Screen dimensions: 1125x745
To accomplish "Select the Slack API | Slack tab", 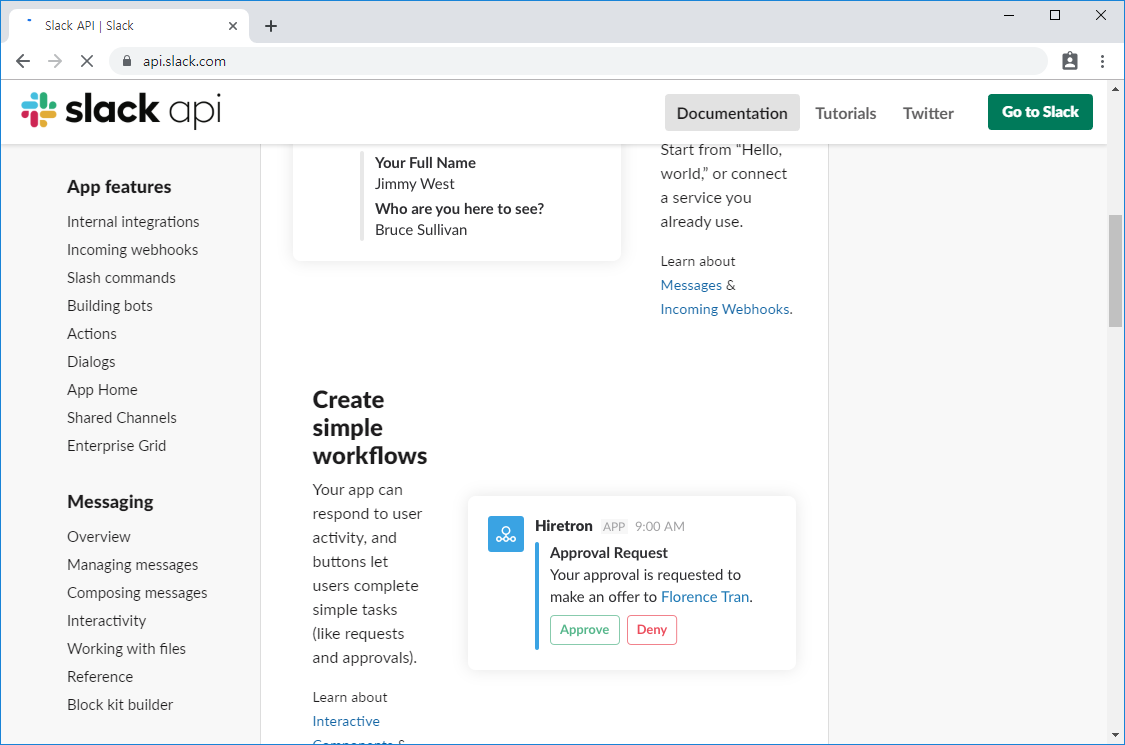I will pyautogui.click(x=129, y=26).
